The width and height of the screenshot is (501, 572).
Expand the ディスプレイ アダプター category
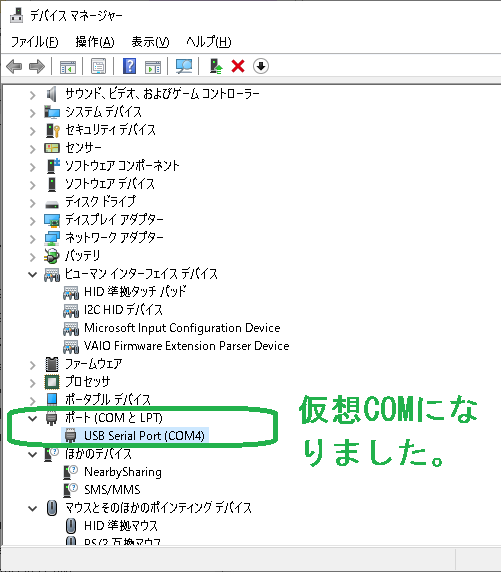click(x=33, y=221)
